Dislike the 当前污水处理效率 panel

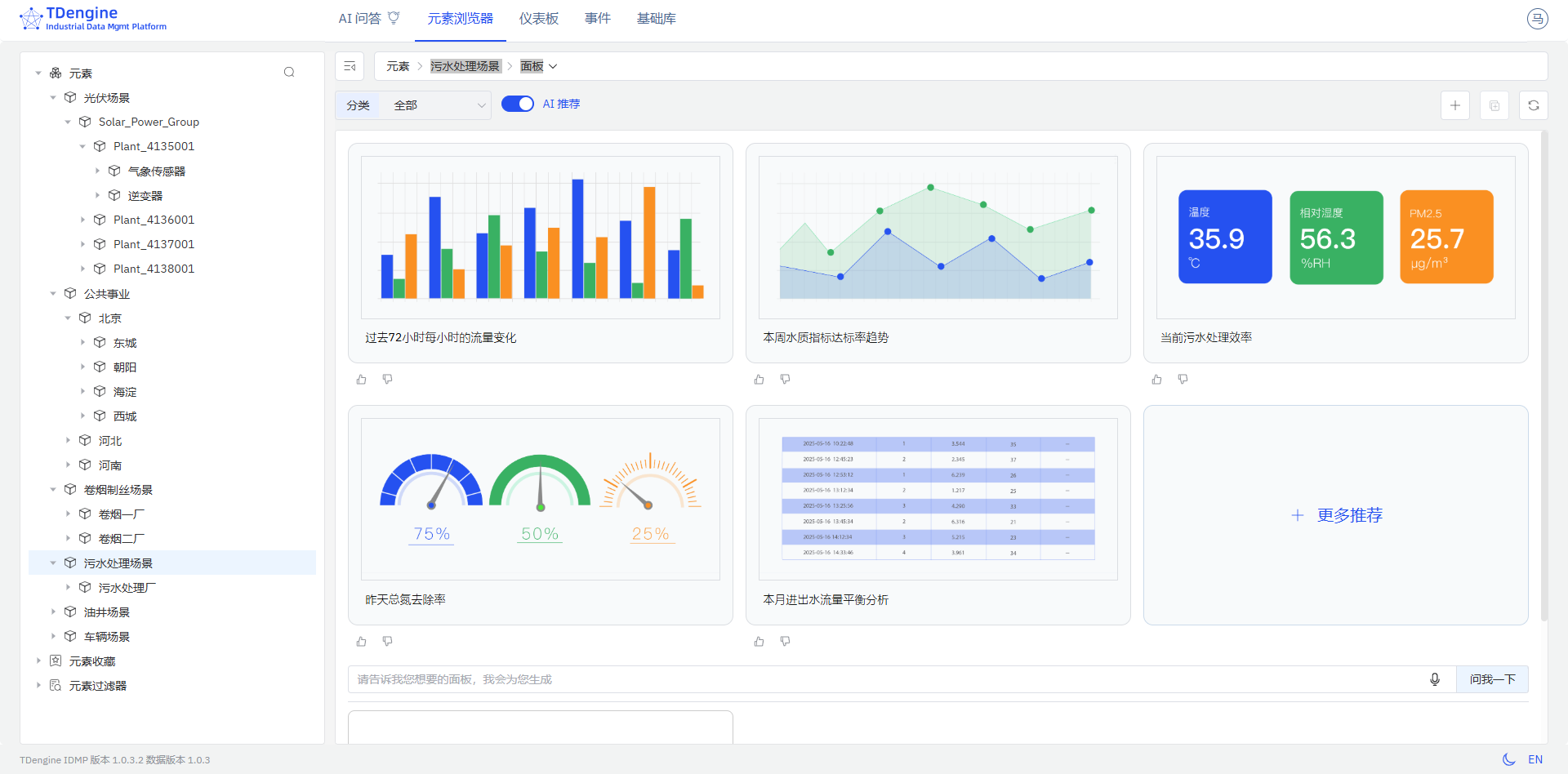click(1183, 380)
